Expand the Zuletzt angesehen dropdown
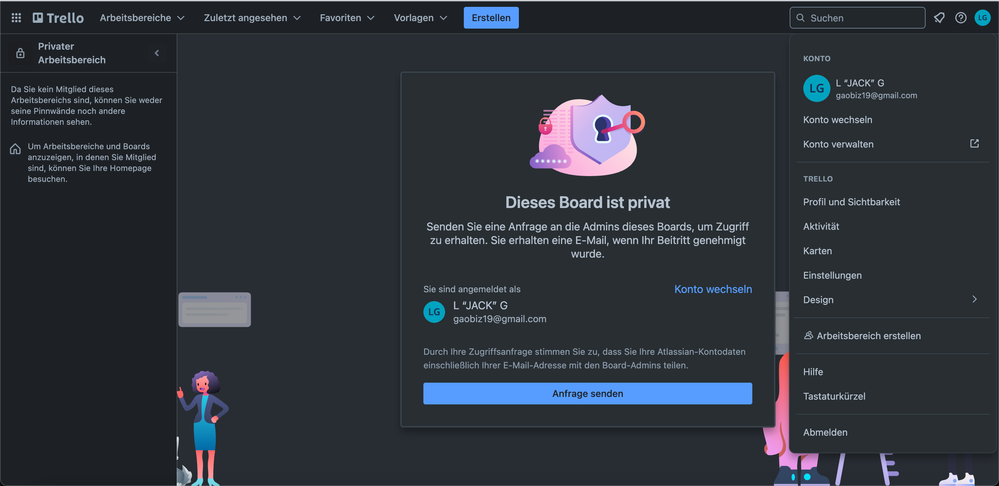The width and height of the screenshot is (999, 486). pos(252,18)
